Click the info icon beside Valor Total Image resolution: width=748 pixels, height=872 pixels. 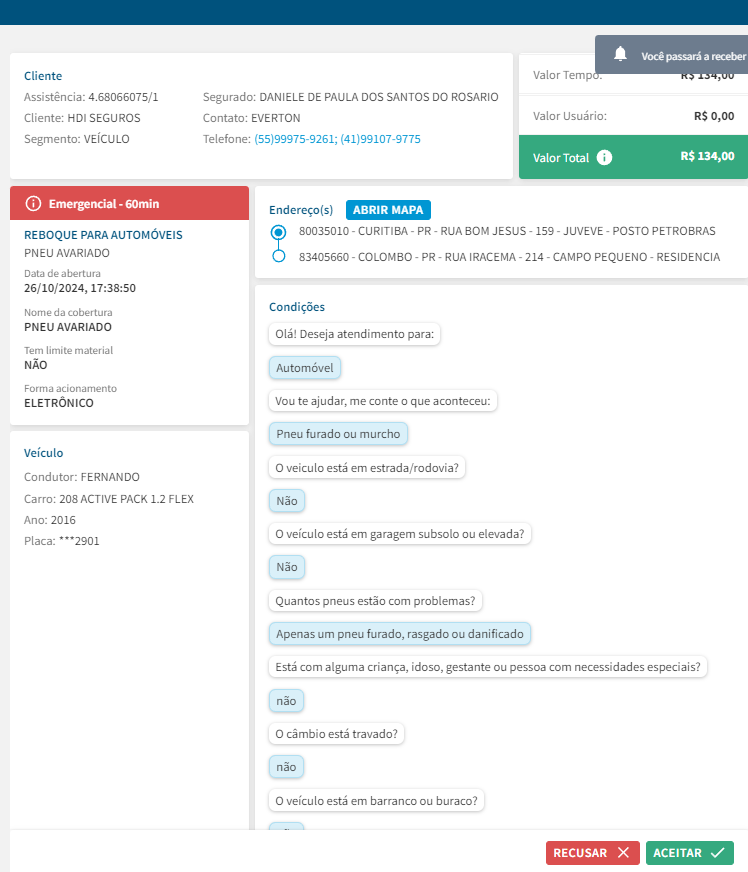(604, 157)
